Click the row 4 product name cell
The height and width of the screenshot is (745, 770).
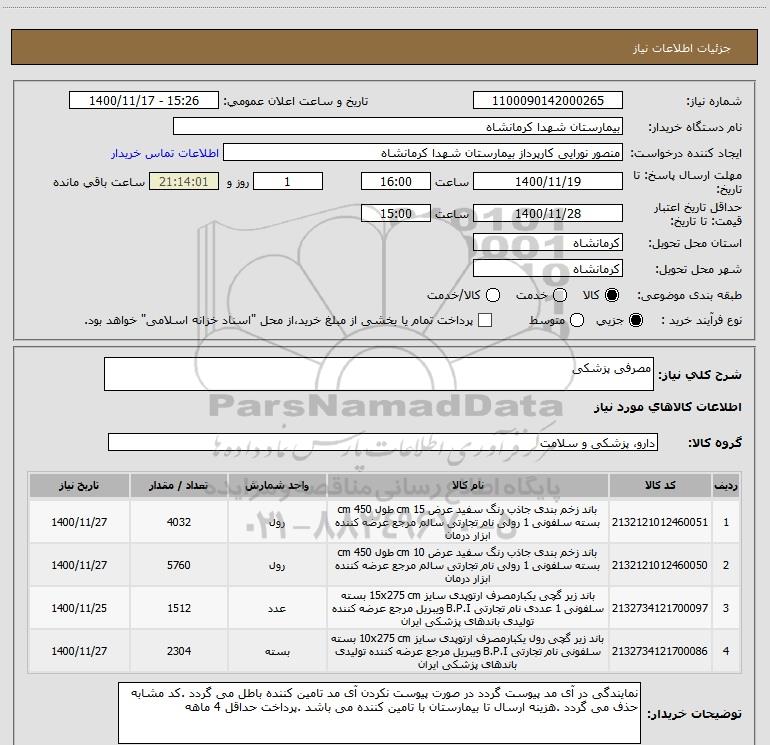(x=468, y=651)
